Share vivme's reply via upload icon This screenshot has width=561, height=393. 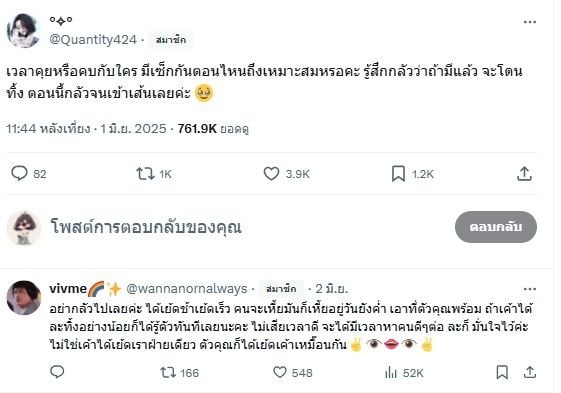coord(530,373)
